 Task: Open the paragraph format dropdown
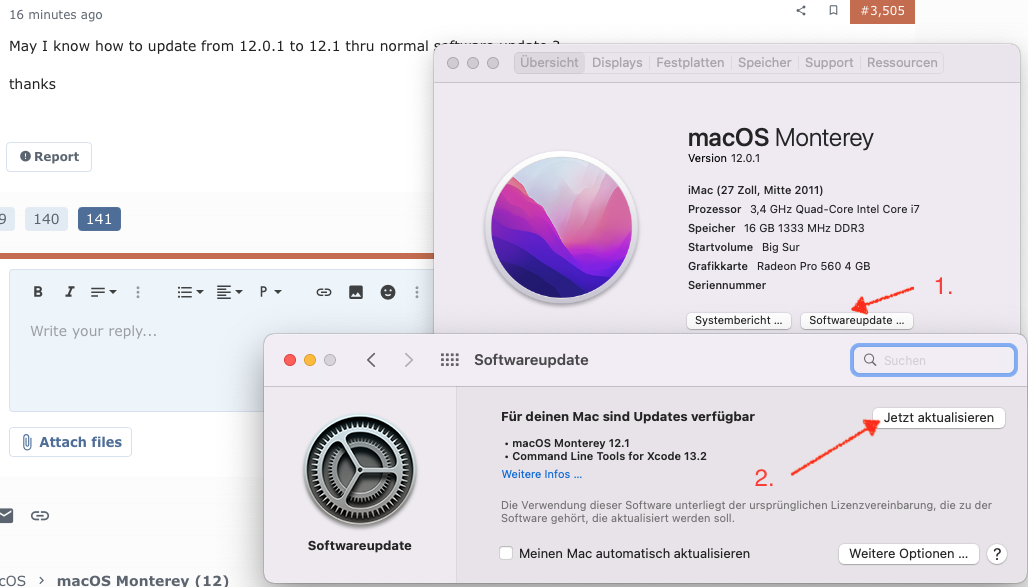pyautogui.click(x=270, y=292)
